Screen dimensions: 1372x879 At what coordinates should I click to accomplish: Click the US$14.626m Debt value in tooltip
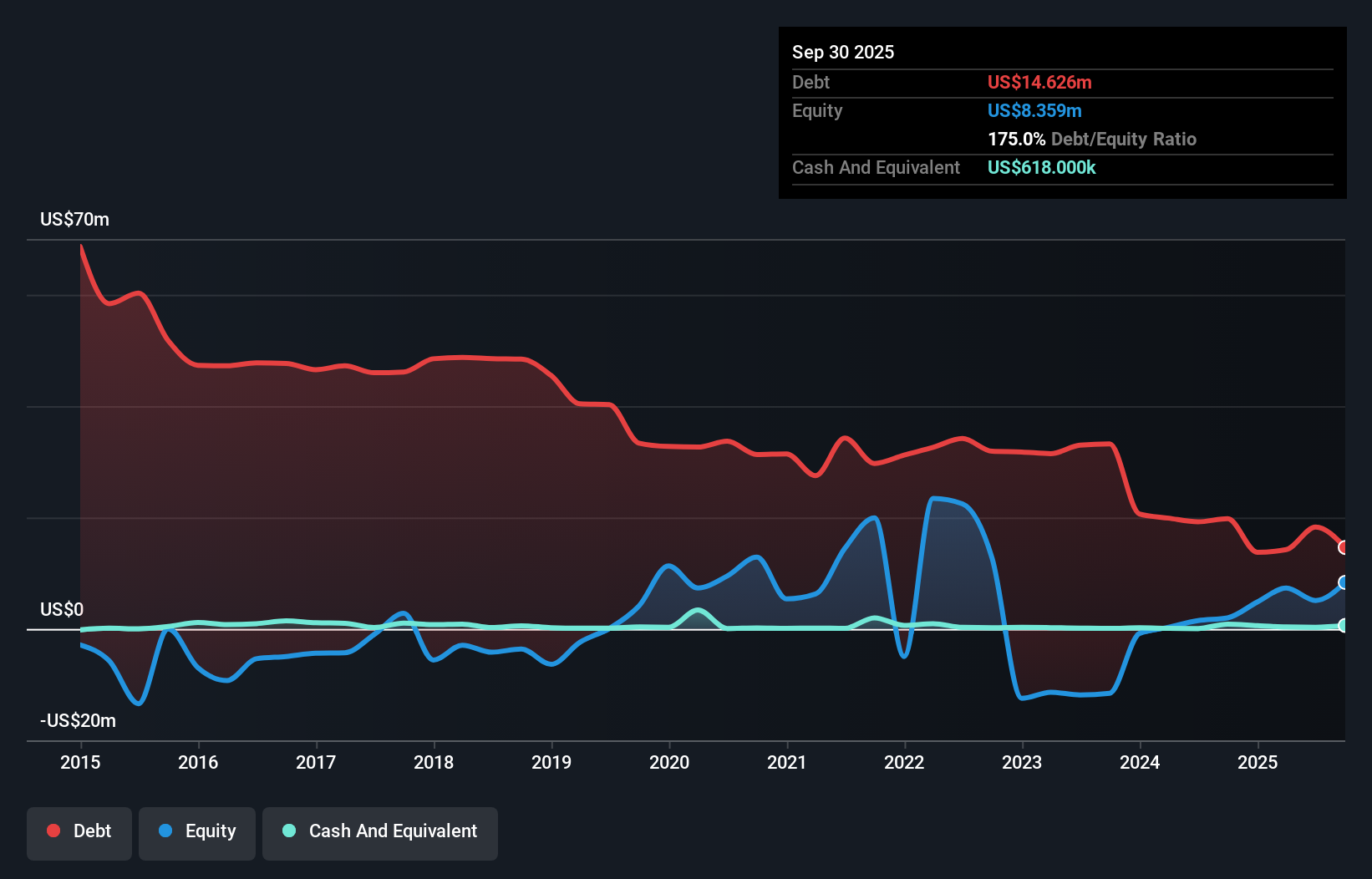click(1039, 82)
